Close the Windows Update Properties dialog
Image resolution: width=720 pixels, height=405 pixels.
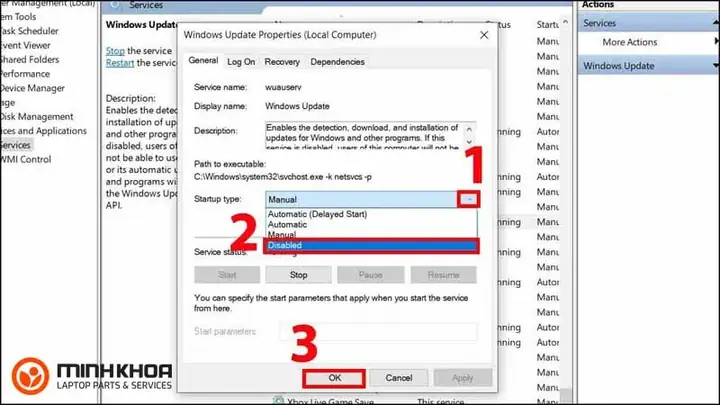pyautogui.click(x=484, y=35)
